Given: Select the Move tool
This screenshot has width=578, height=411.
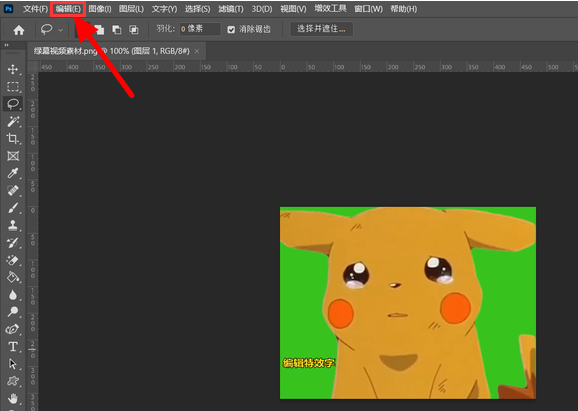Looking at the screenshot, I should [x=13, y=69].
